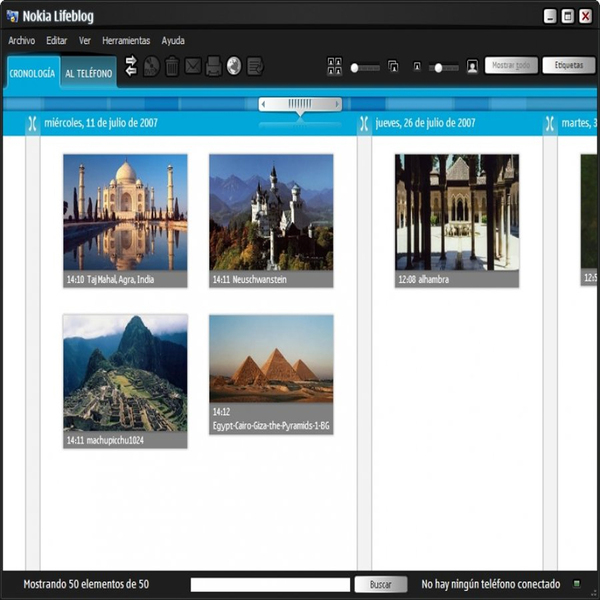Viewport: 600px width, 600px height.
Task: Collapse the jueves, 26 de julio column
Action: point(364,123)
